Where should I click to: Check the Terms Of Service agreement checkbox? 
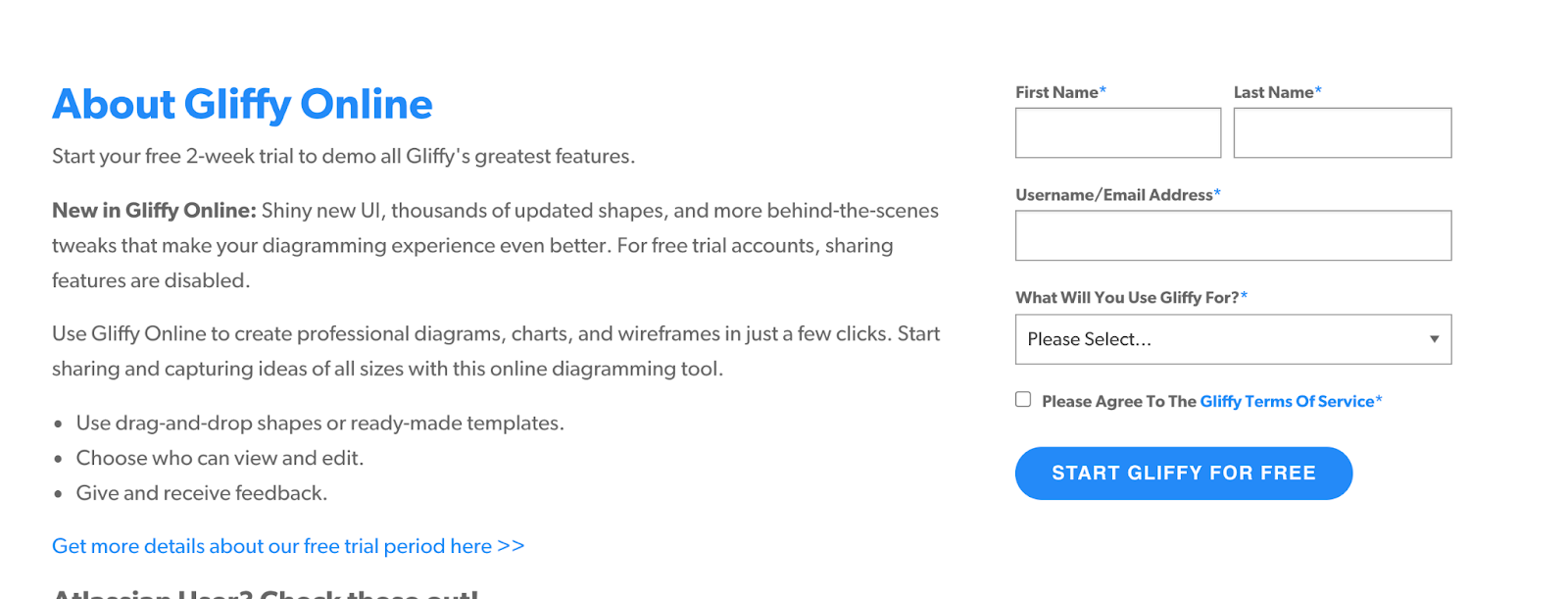click(x=1023, y=400)
